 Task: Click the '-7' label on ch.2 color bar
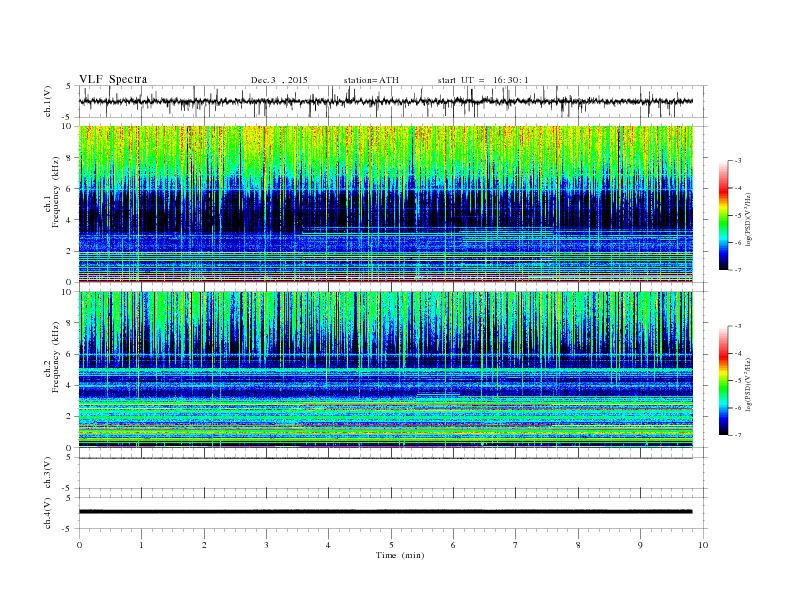[737, 435]
